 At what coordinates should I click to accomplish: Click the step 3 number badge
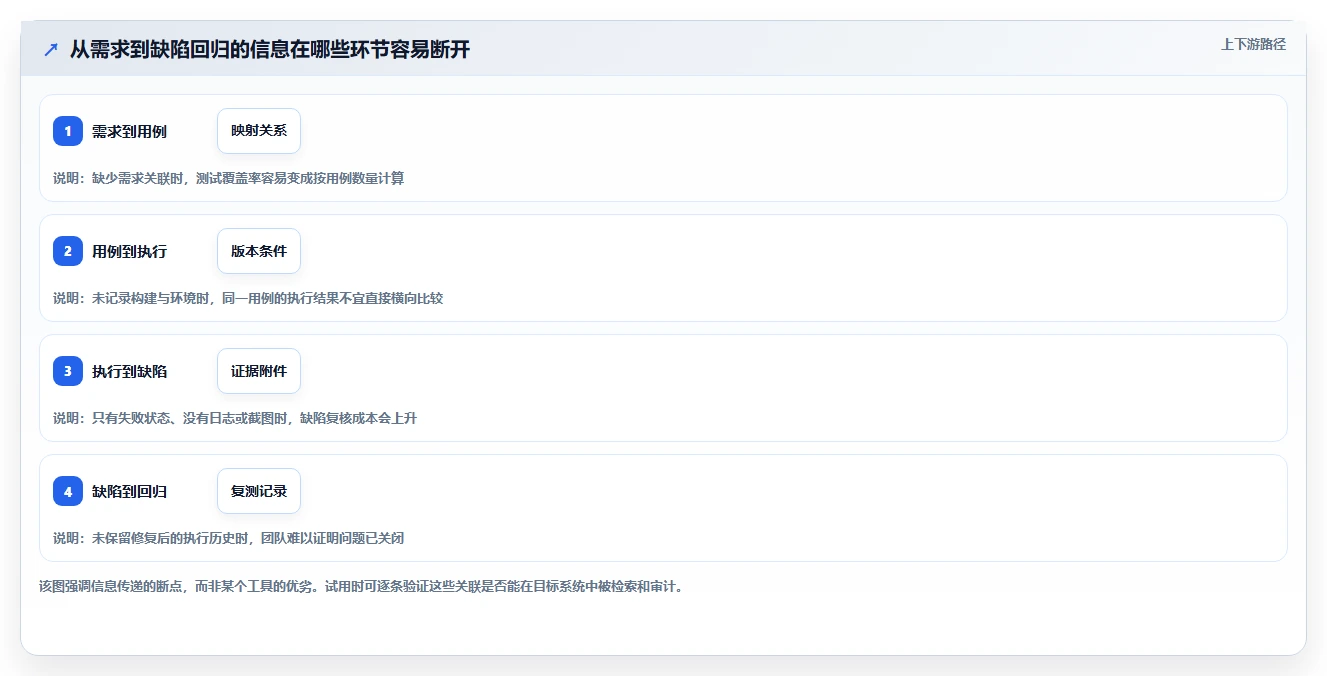[x=68, y=371]
